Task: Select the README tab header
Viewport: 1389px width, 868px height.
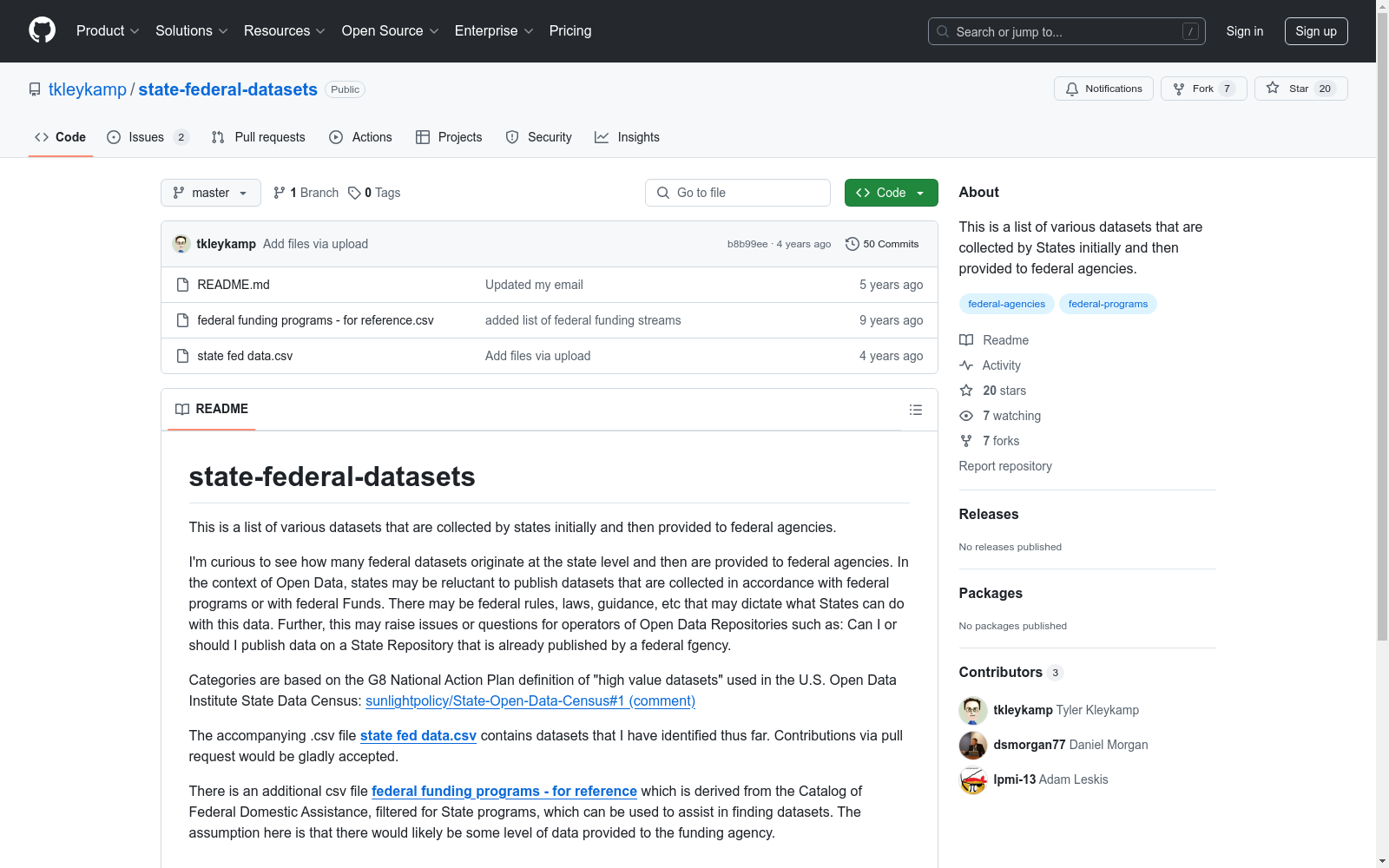Action: pos(212,409)
